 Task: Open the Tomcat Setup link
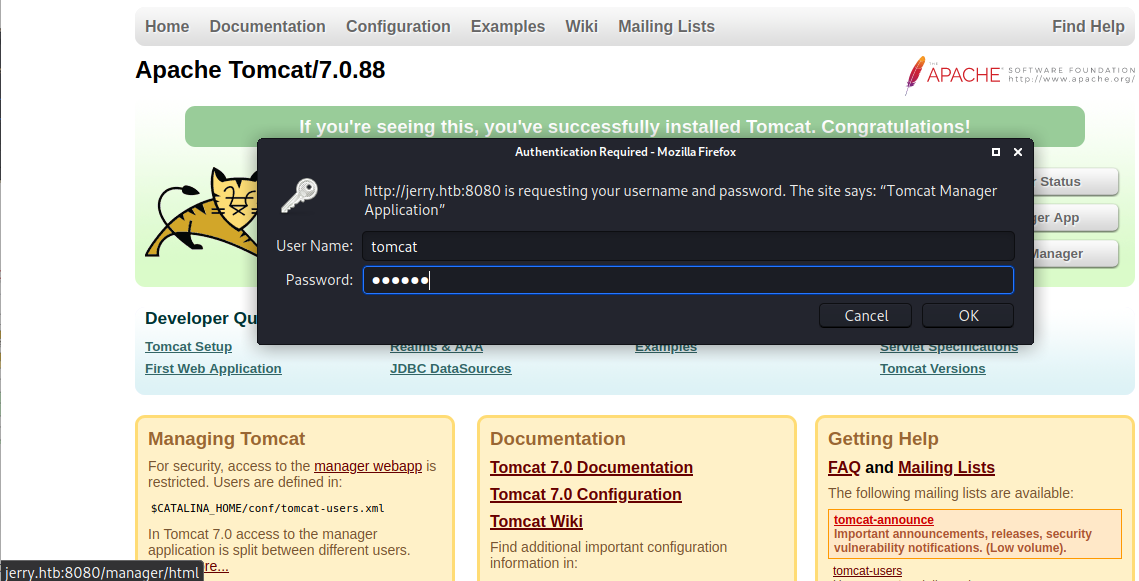pos(188,346)
